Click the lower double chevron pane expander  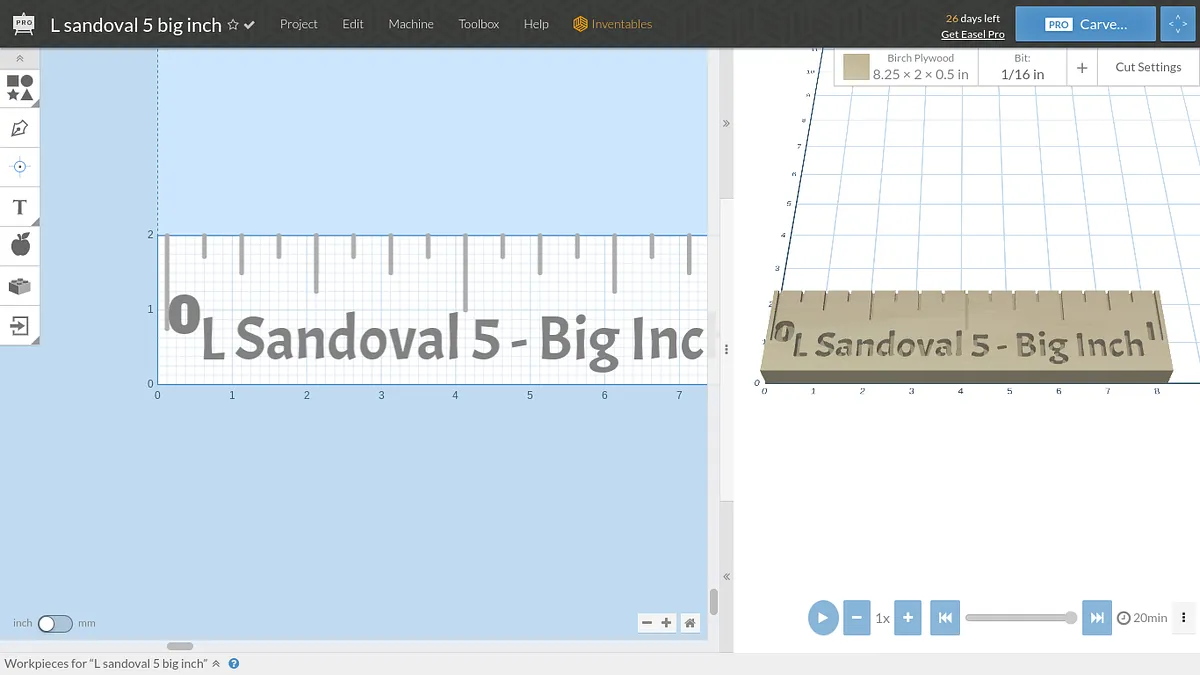[726, 577]
